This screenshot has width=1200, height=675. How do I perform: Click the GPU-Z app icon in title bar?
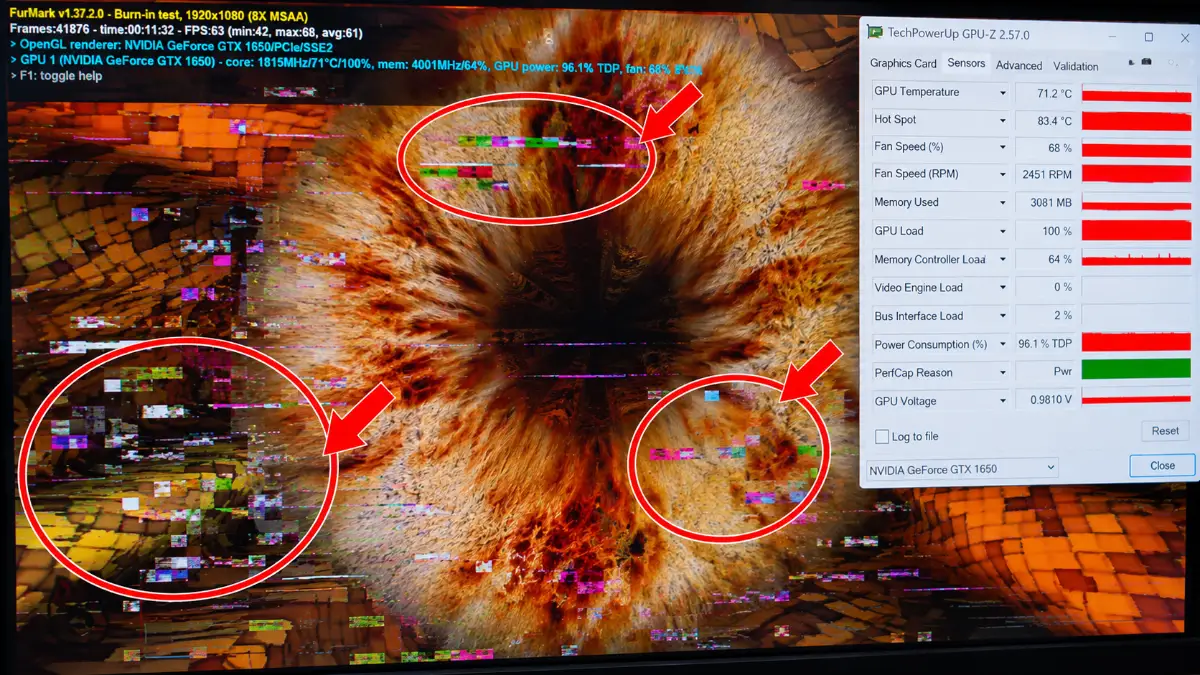[875, 33]
